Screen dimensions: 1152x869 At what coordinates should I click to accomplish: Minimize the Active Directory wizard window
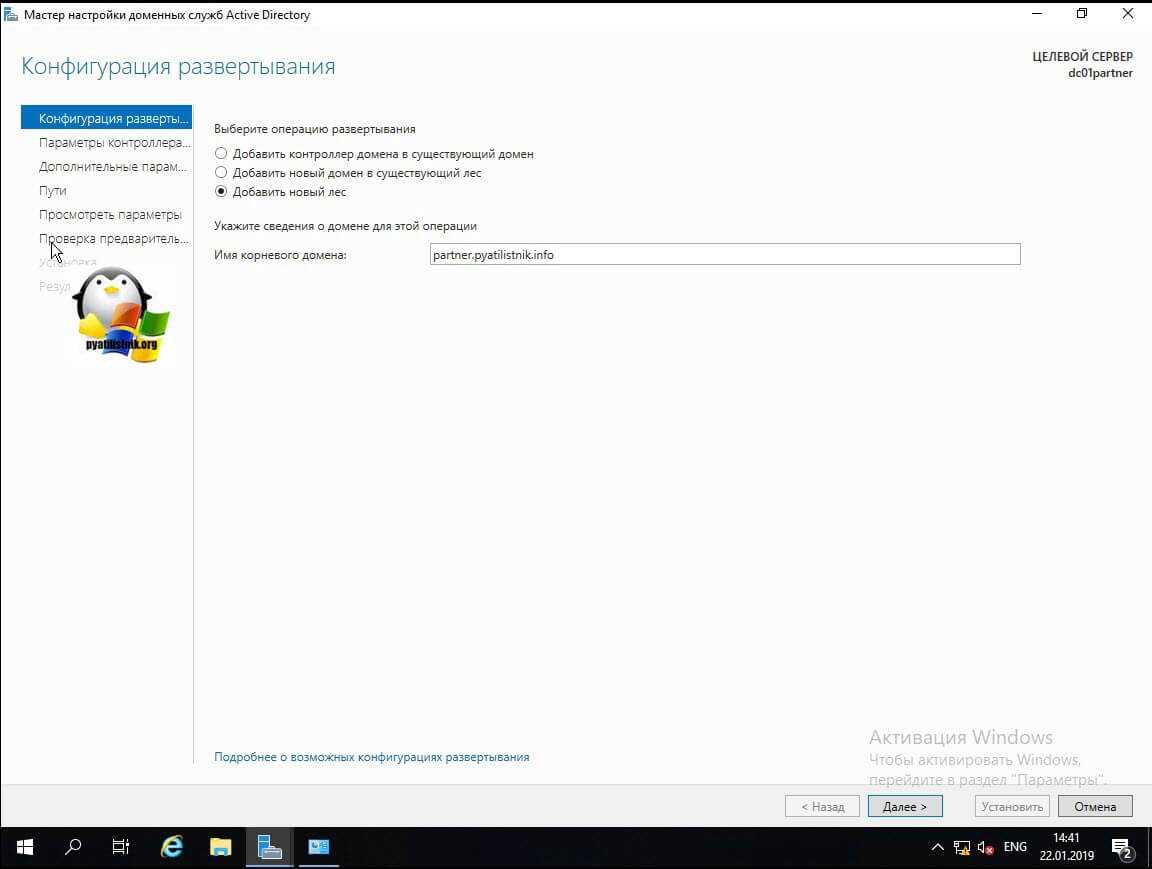tap(1037, 14)
